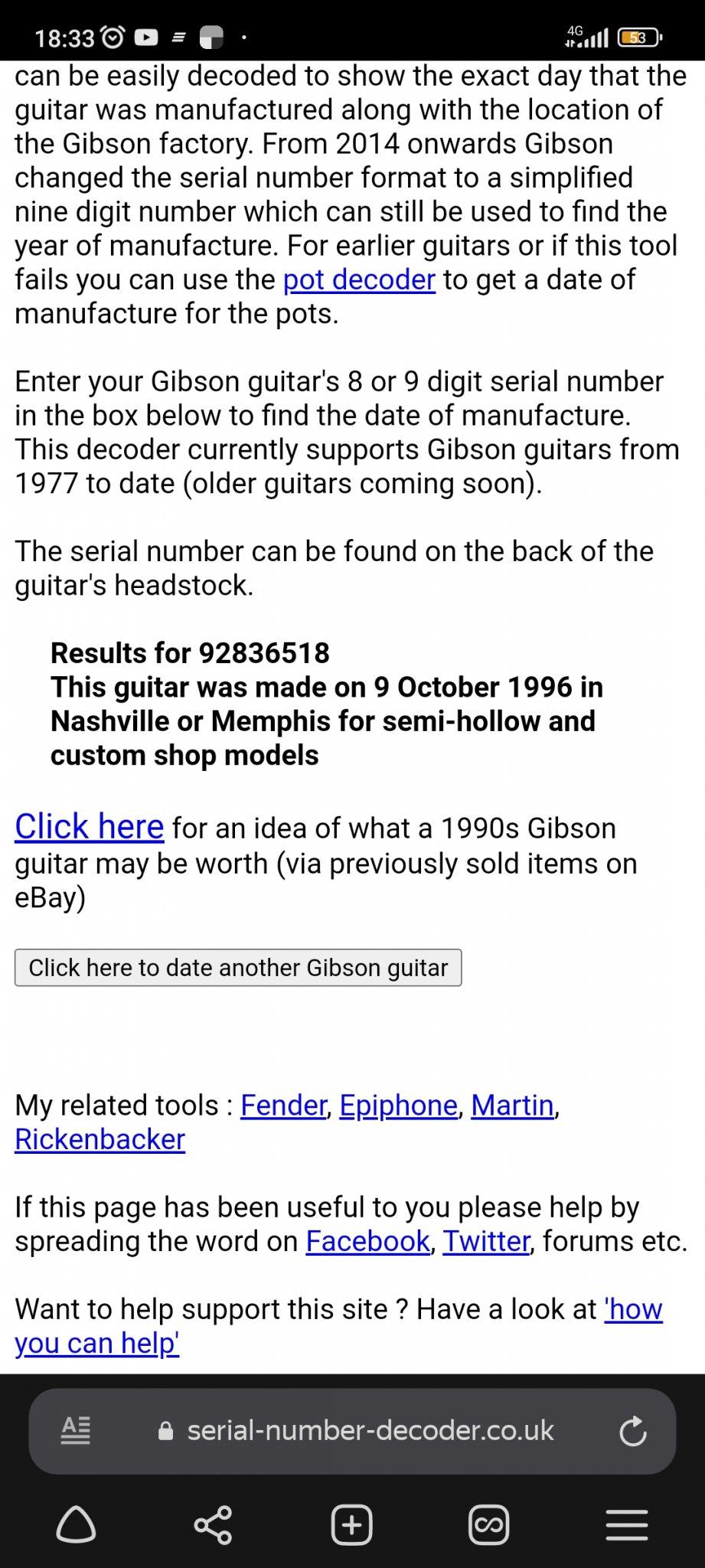Open the browser hamburger menu

coord(627,1525)
